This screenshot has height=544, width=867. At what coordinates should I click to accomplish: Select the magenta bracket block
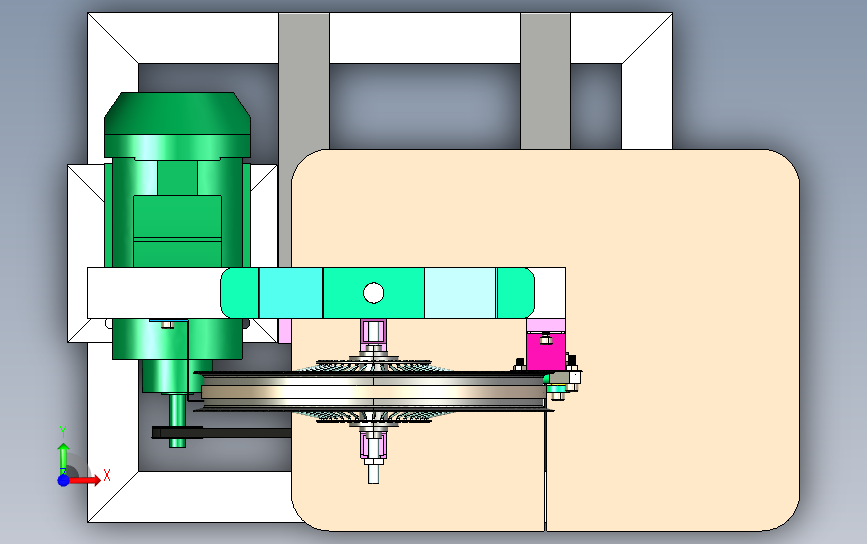click(545, 351)
